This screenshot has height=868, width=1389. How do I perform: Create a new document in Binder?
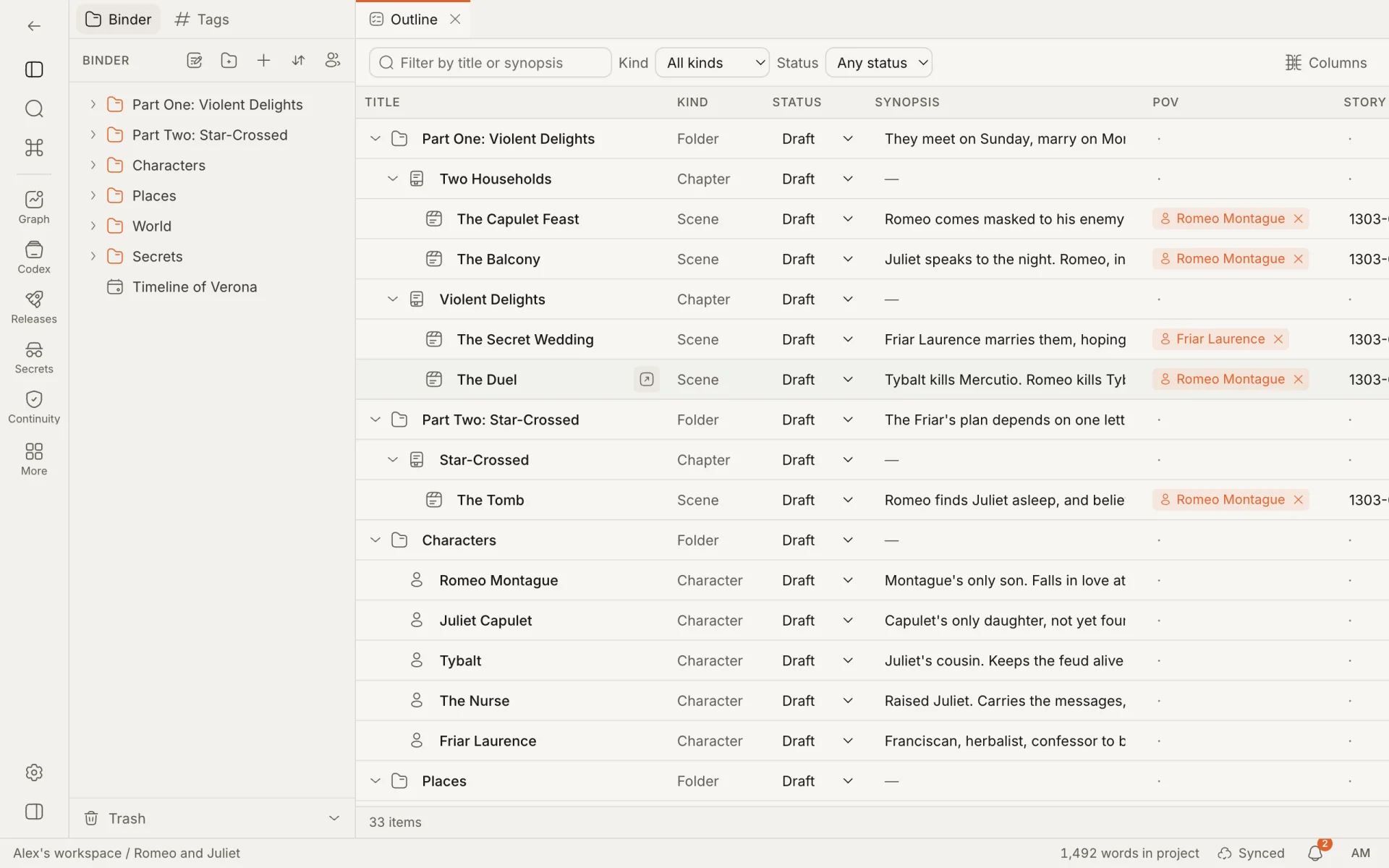pos(194,61)
